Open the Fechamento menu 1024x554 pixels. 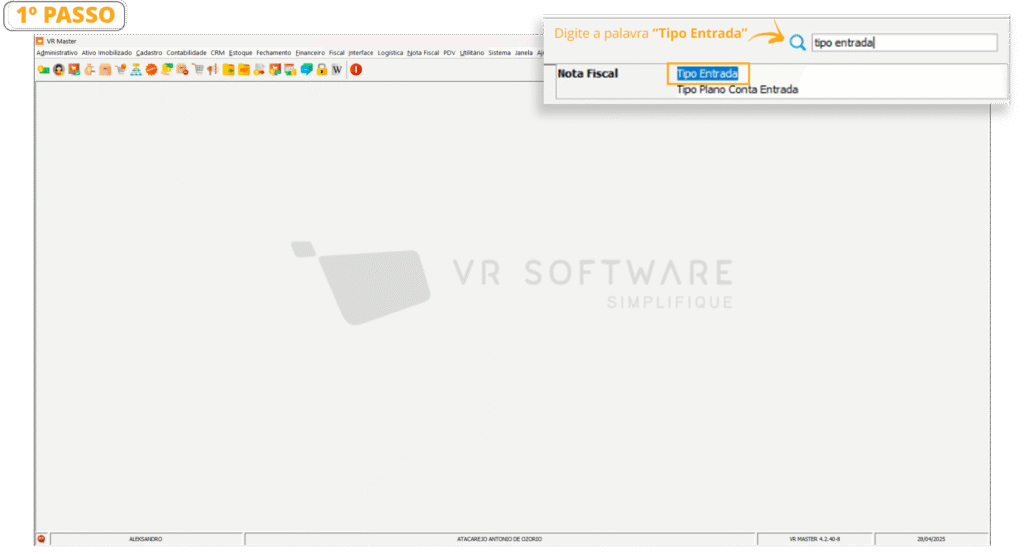click(x=274, y=53)
